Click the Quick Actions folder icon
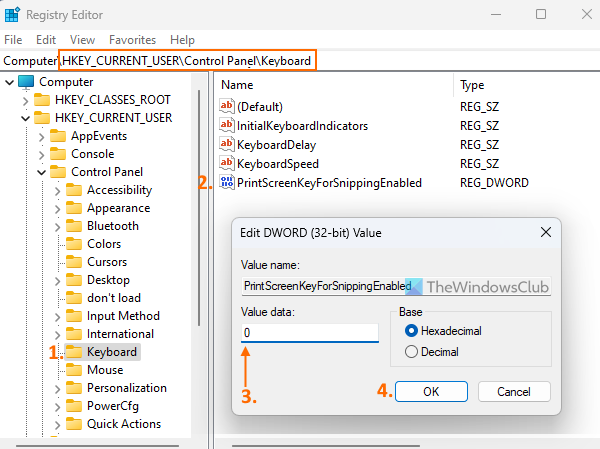This screenshot has width=600, height=449. 74,424
